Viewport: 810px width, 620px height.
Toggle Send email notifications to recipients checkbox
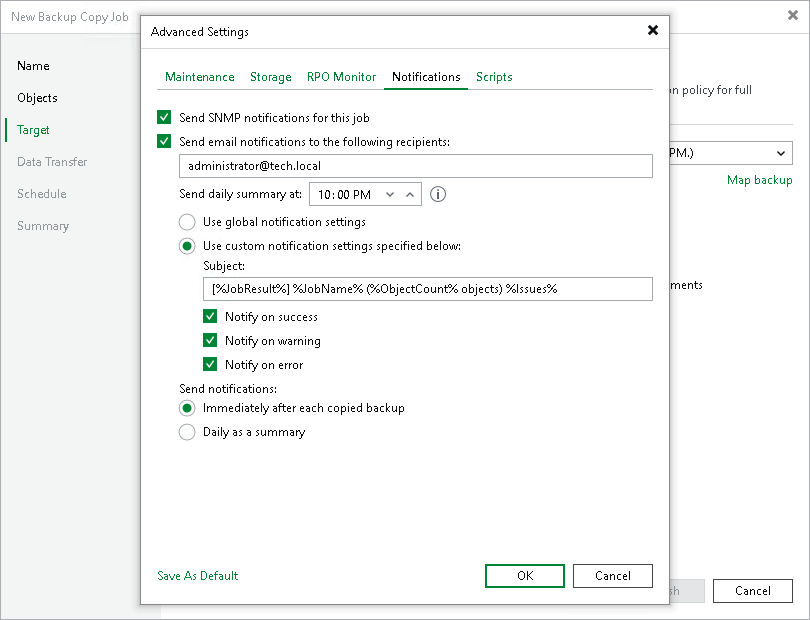164,141
